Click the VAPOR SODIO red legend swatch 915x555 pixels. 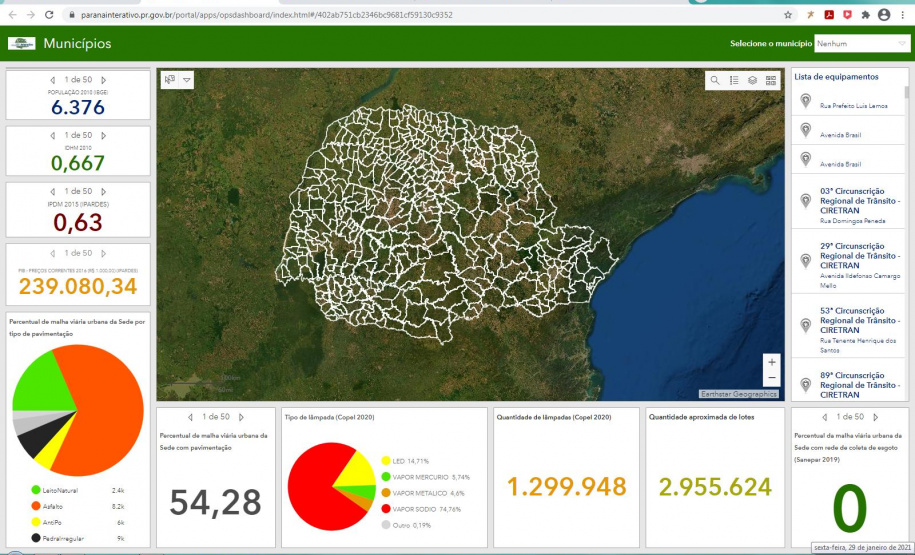click(x=386, y=508)
